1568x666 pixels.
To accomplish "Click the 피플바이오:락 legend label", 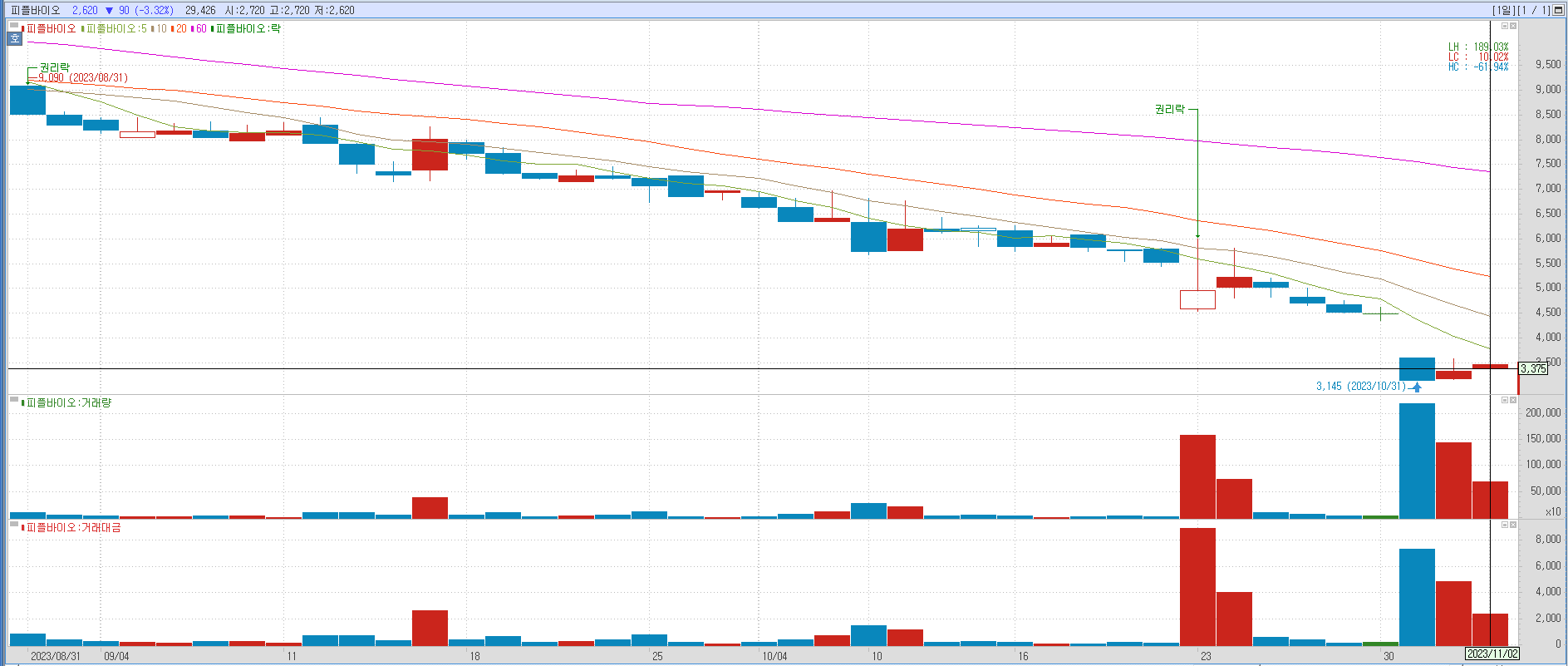I will point(248,29).
